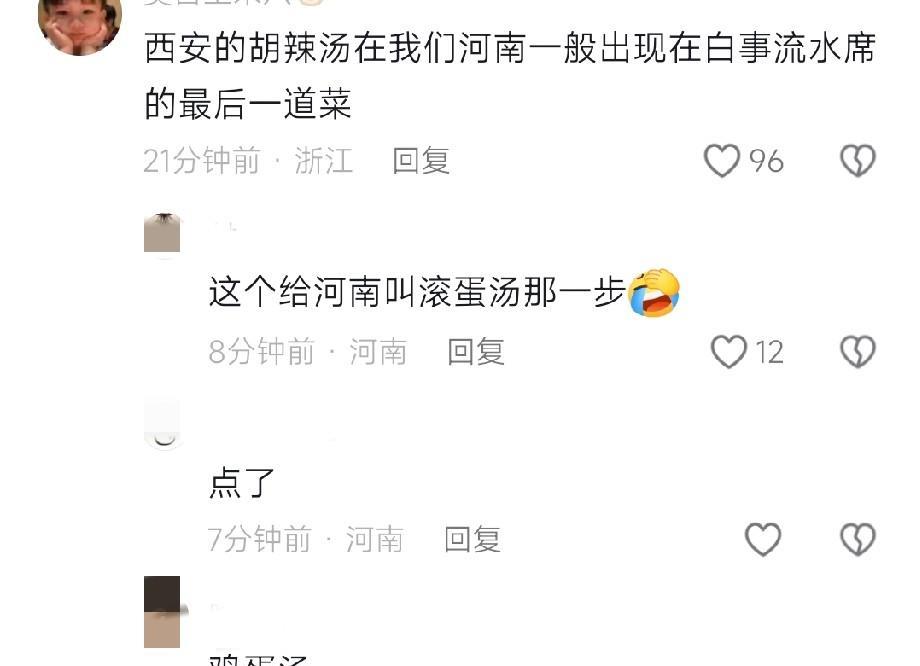The height and width of the screenshot is (666, 920).
Task: Select the 这个给河南叫滚蛋汤那一步 reply text
Action: pos(416,292)
